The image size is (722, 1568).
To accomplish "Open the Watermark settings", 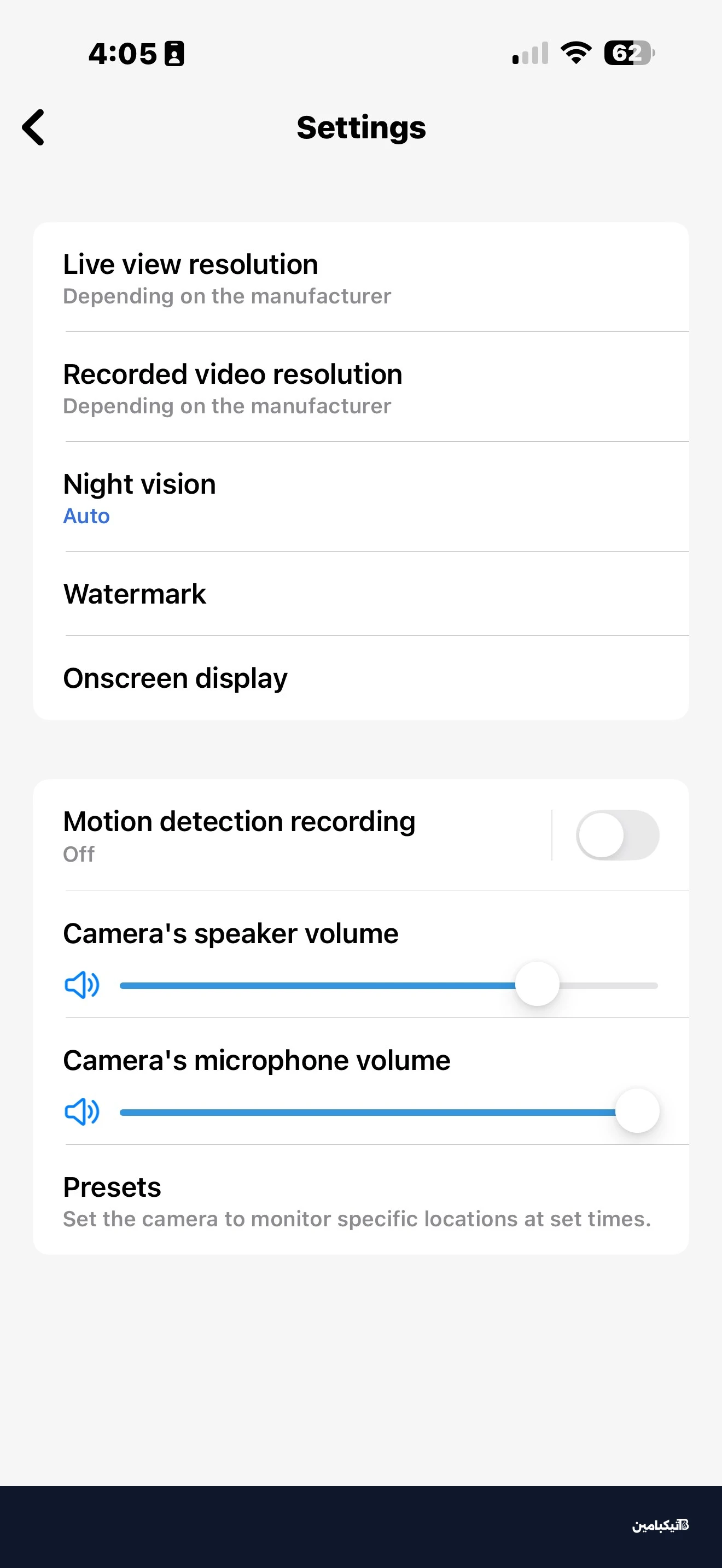I will coord(360,594).
